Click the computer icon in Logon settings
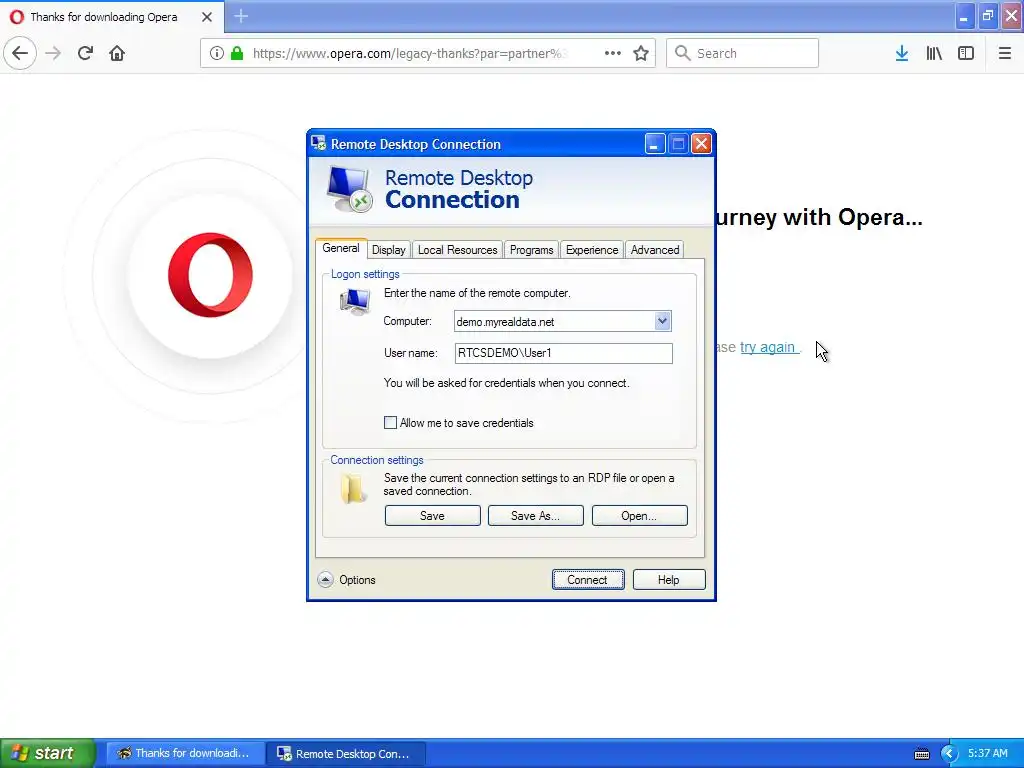The height and width of the screenshot is (768, 1024). coord(355,302)
